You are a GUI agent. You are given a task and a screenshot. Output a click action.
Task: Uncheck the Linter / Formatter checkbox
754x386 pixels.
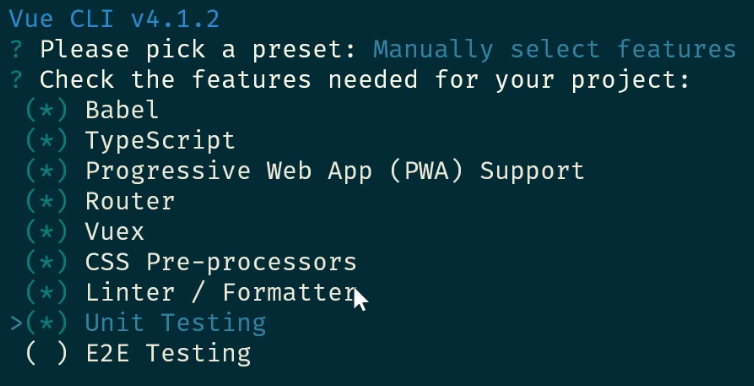point(47,292)
